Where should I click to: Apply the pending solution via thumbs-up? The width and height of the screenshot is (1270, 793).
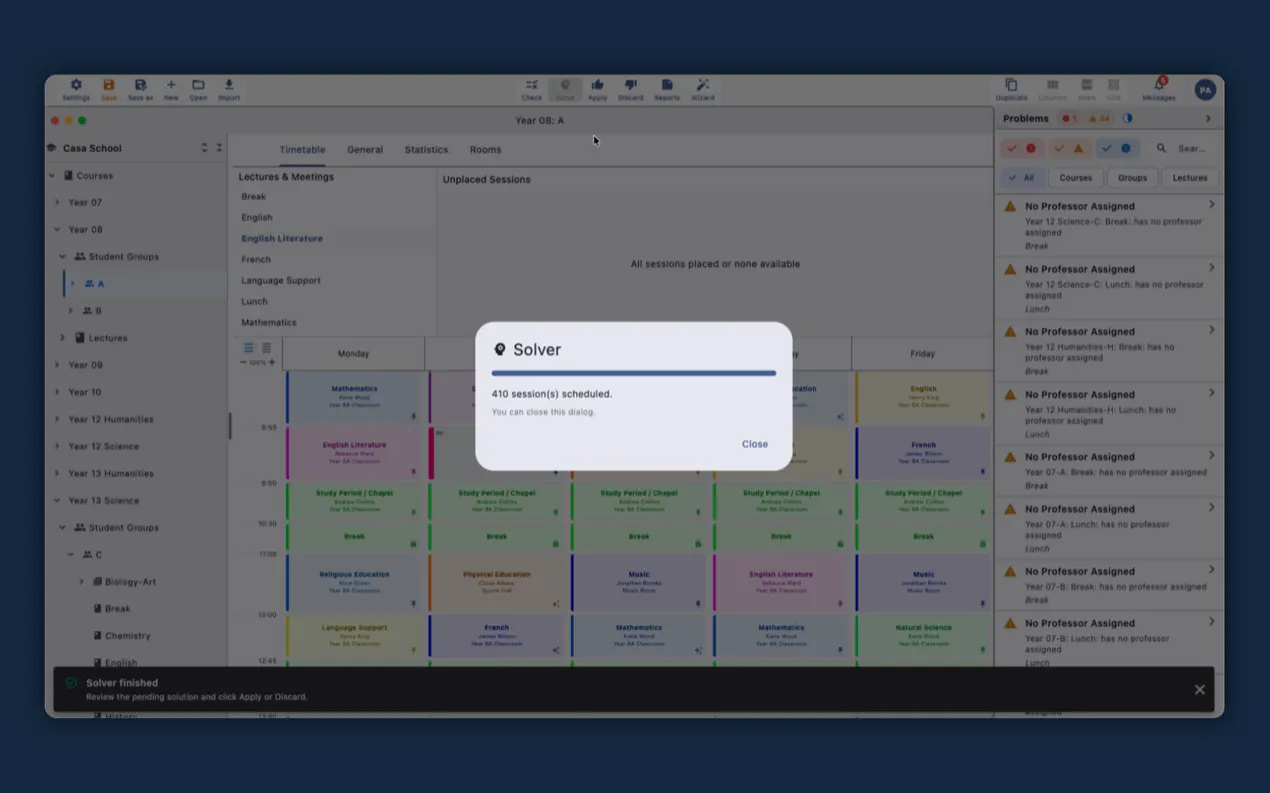[598, 90]
